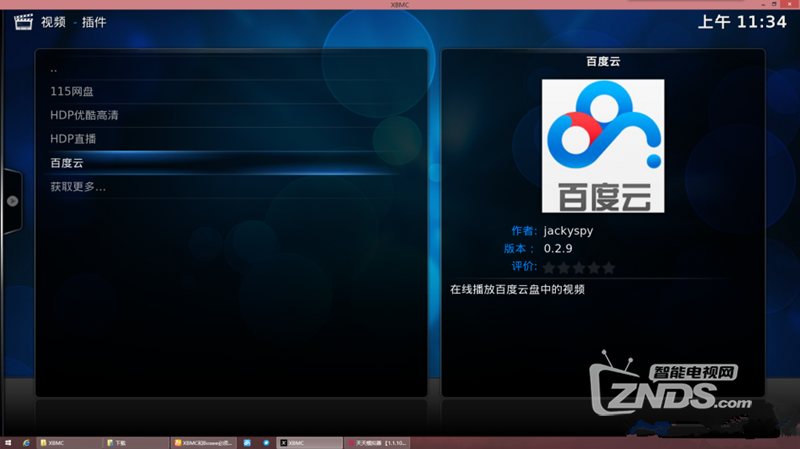
Task: Click the blue round taskbar icon
Action: 266,443
